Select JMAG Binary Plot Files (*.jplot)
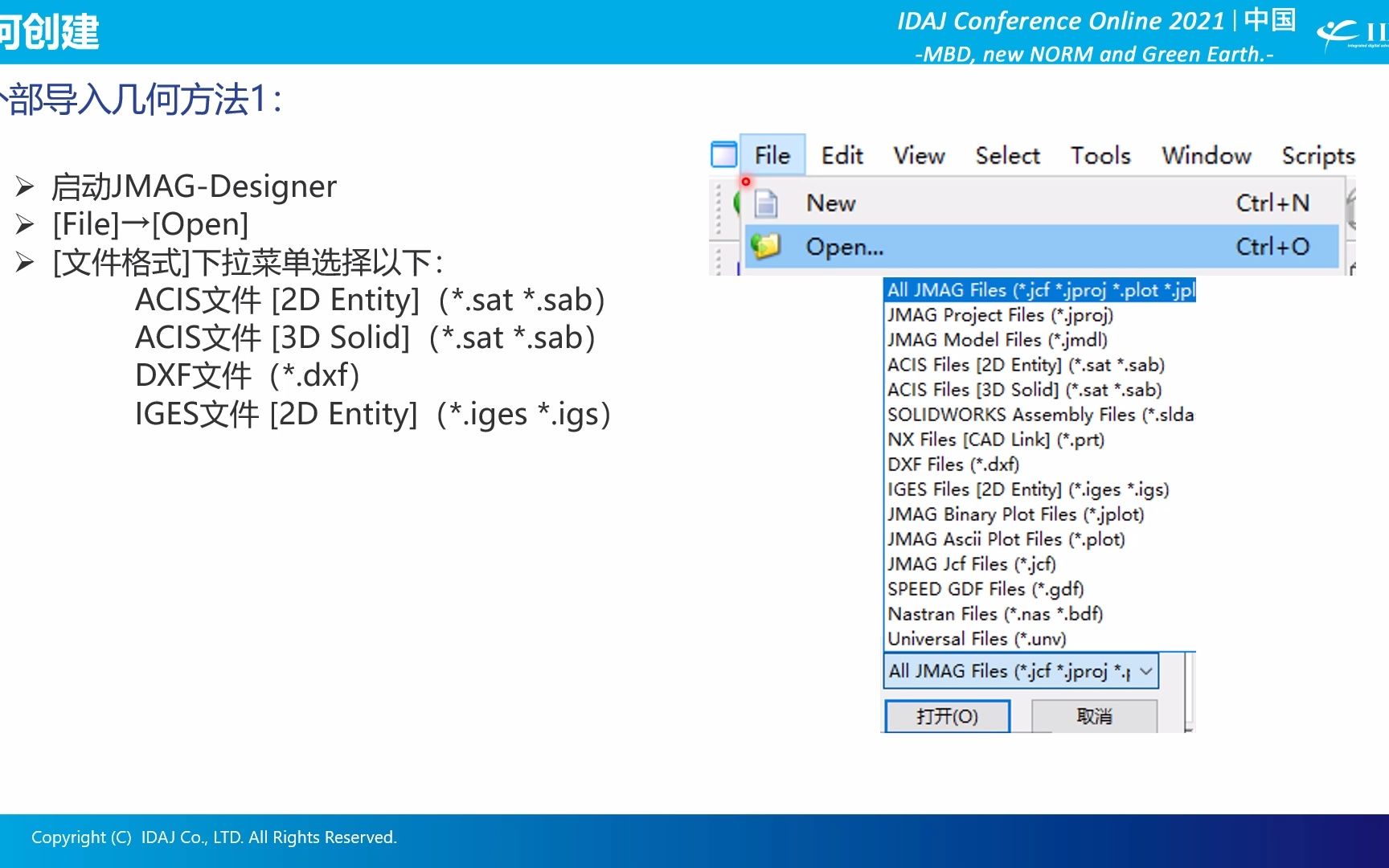Viewport: 1389px width, 868px height. (x=1040, y=514)
